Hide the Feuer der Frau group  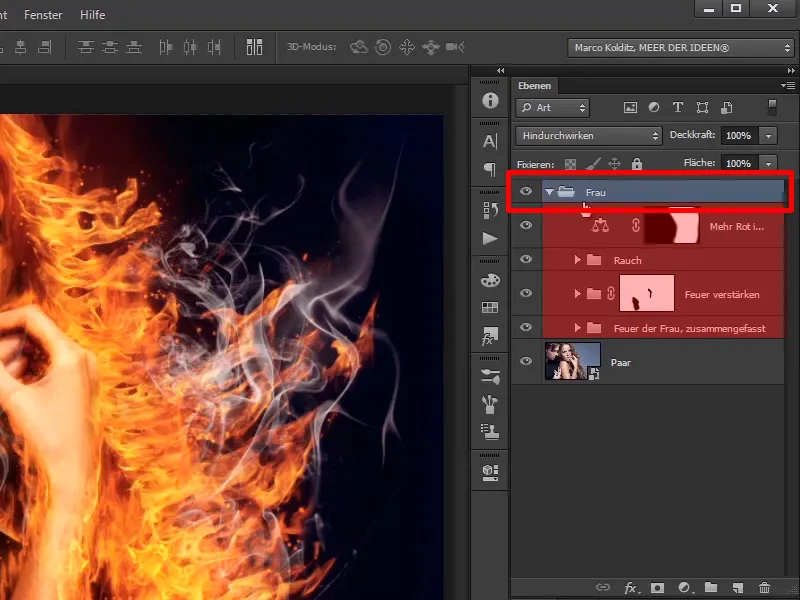526,327
